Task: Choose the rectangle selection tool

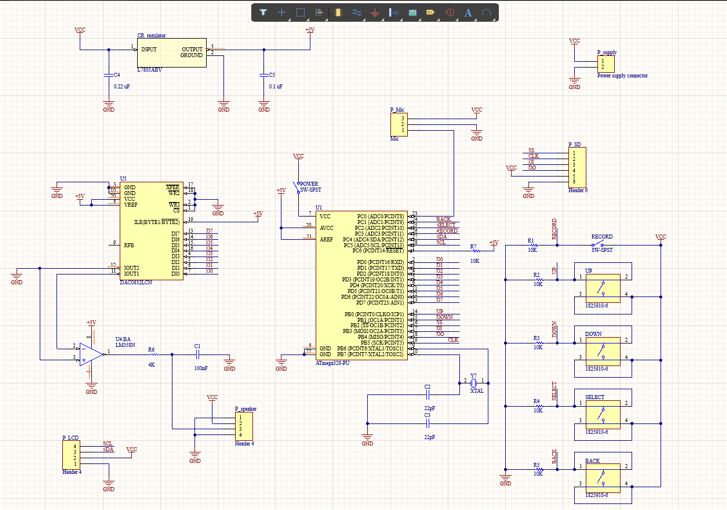Action: [x=300, y=13]
